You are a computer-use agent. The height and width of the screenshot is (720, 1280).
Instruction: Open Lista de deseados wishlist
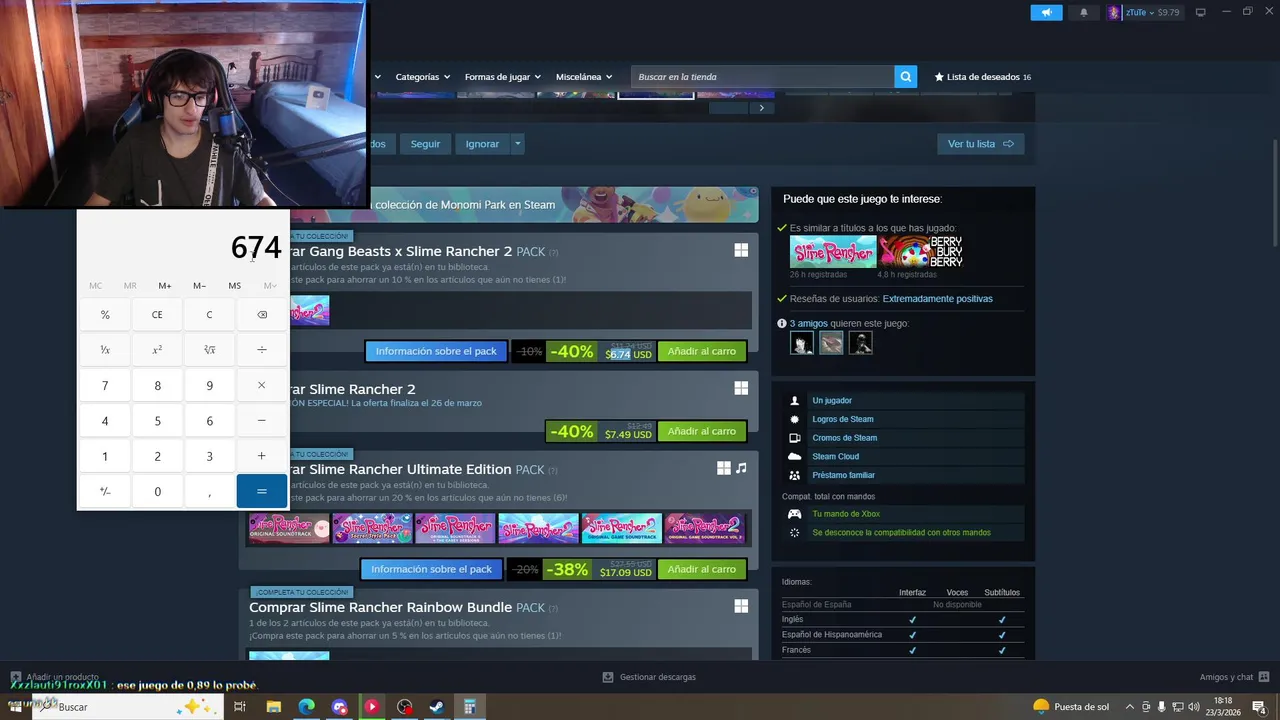coord(982,77)
